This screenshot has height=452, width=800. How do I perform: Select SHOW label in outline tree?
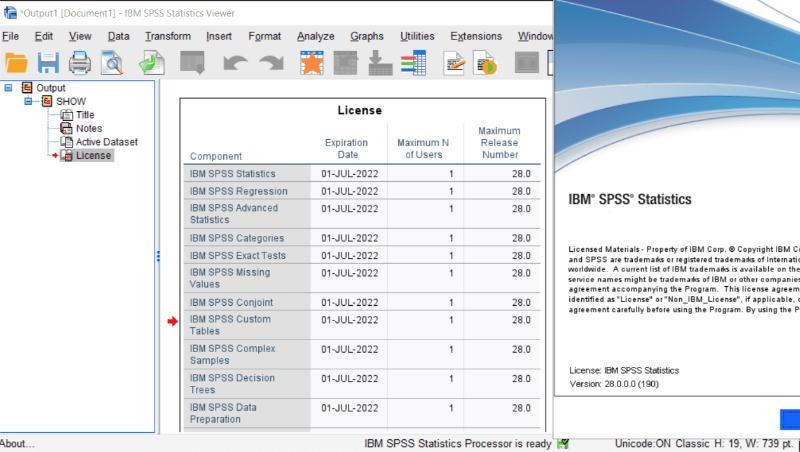(x=71, y=102)
